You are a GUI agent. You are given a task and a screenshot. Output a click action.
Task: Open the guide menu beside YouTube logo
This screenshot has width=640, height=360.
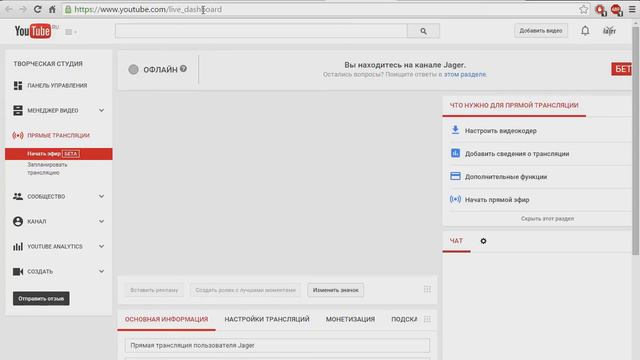click(x=71, y=32)
